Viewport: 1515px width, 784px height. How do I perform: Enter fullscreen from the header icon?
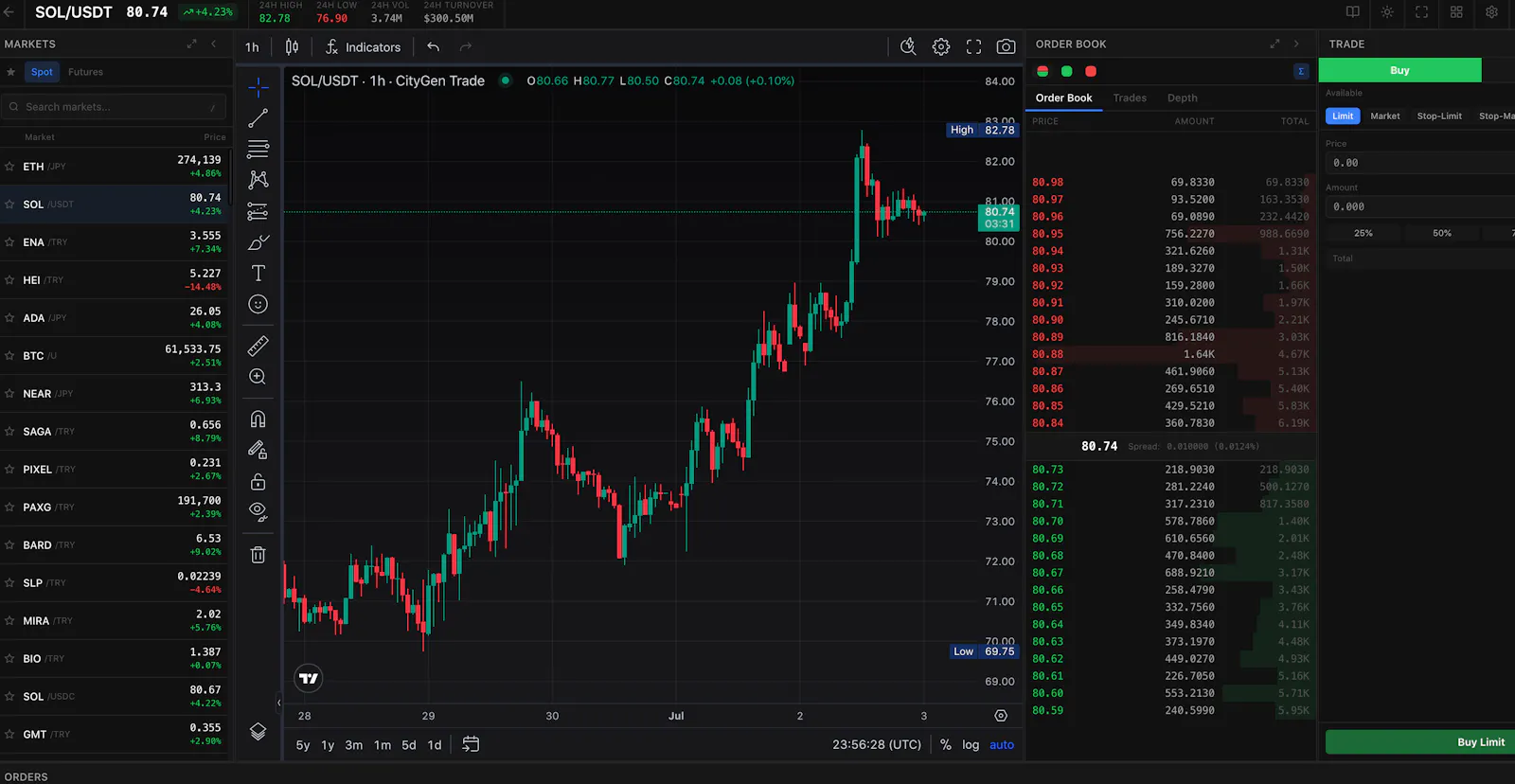pyautogui.click(x=1422, y=12)
